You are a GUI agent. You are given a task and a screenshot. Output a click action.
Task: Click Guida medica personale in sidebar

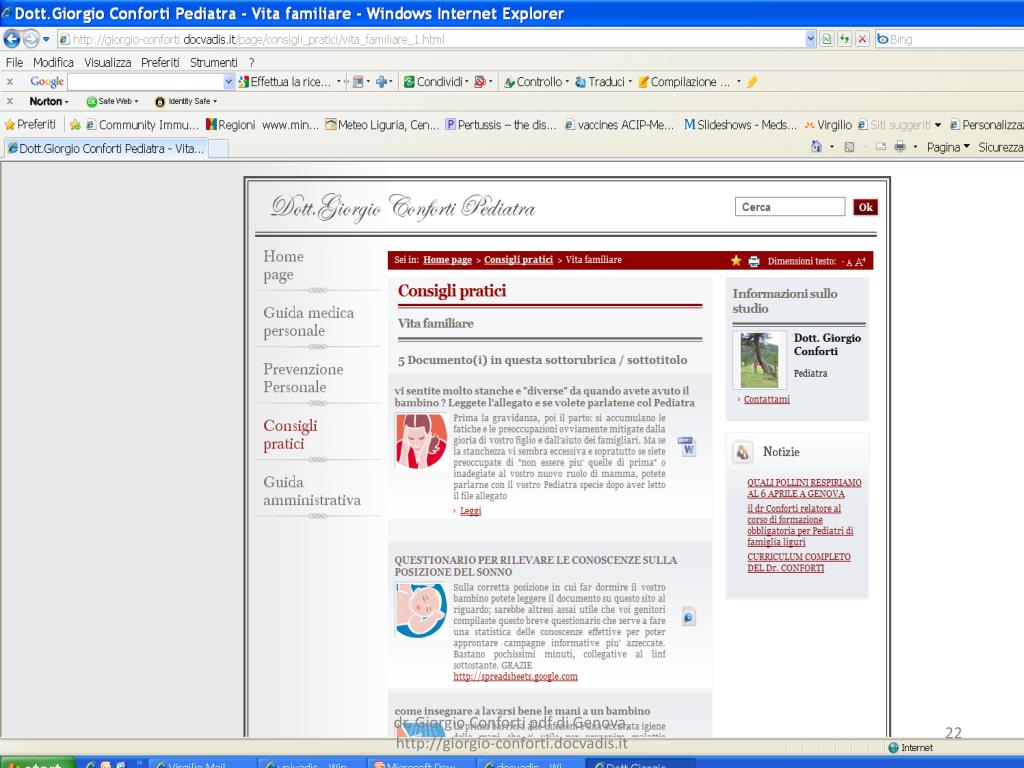point(308,321)
